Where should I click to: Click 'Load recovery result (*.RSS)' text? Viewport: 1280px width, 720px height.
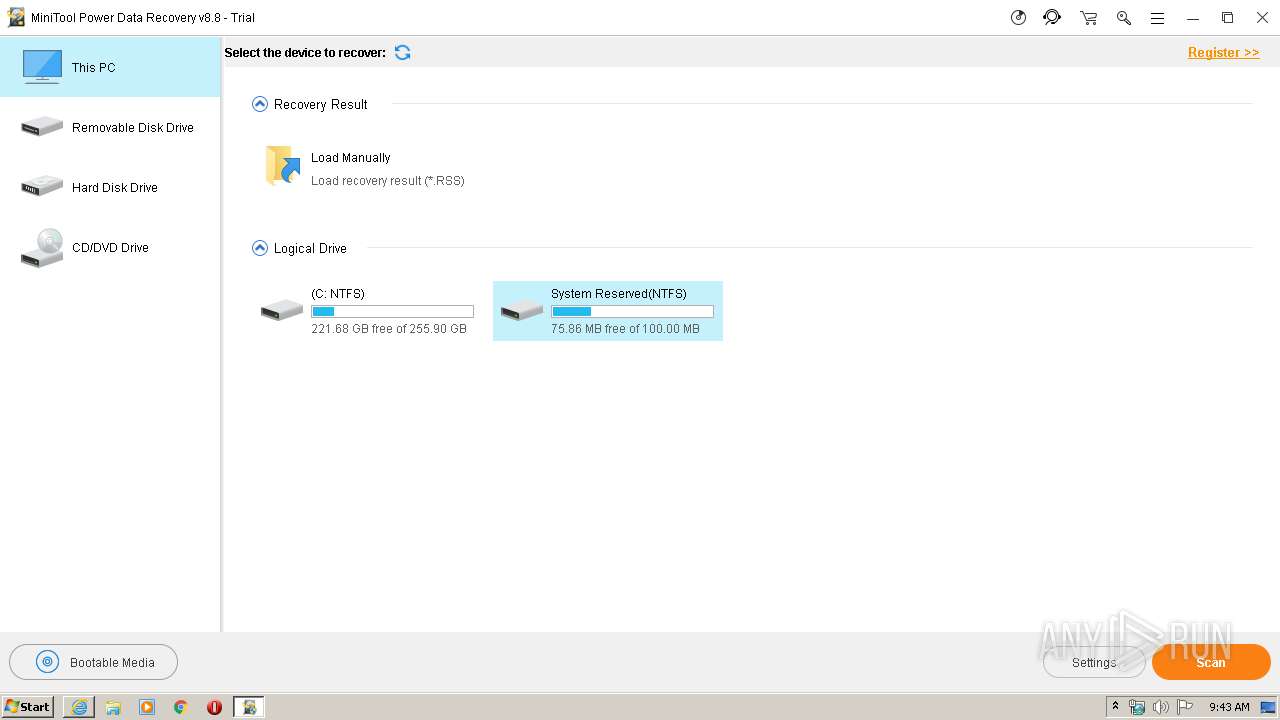coord(388,181)
